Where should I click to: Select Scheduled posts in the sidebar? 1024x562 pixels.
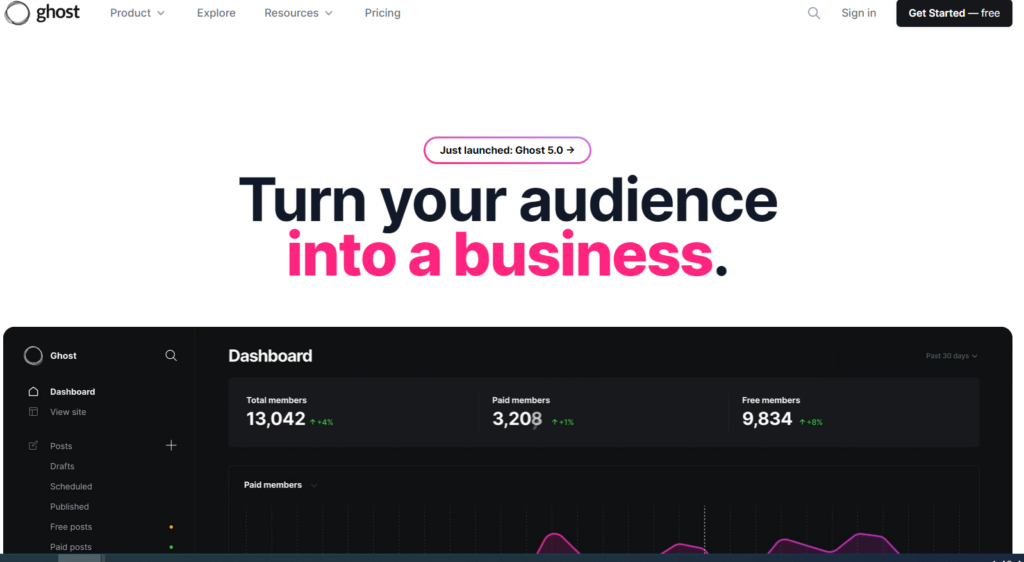pyautogui.click(x=71, y=487)
